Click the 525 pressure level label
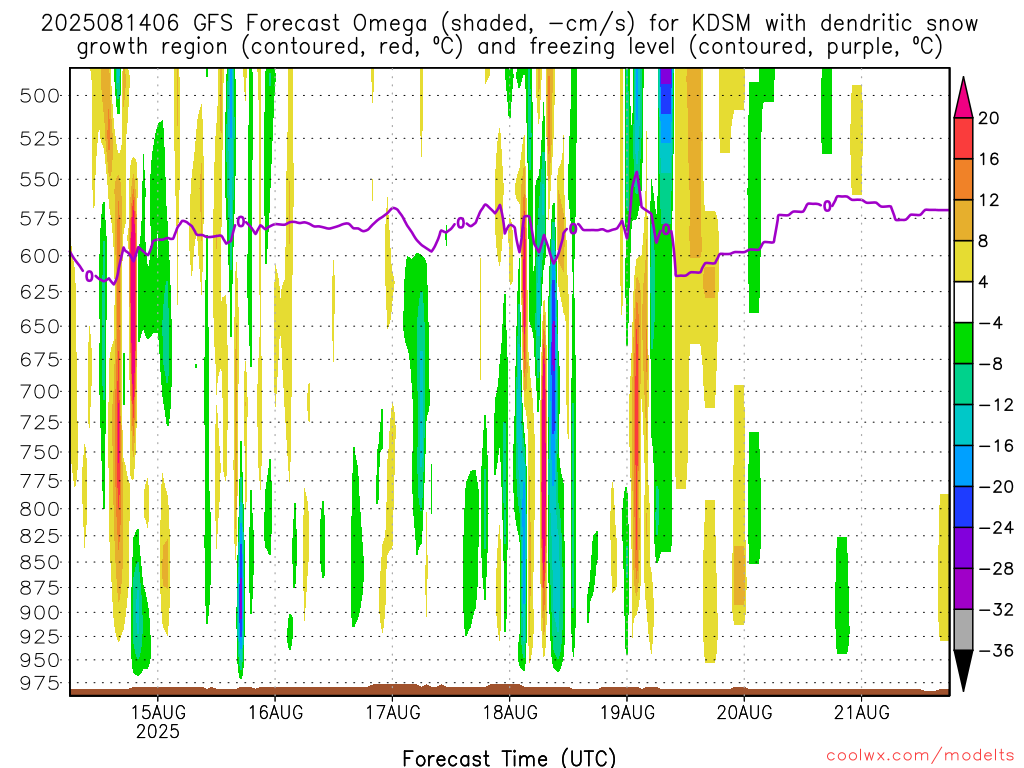 coord(39,138)
